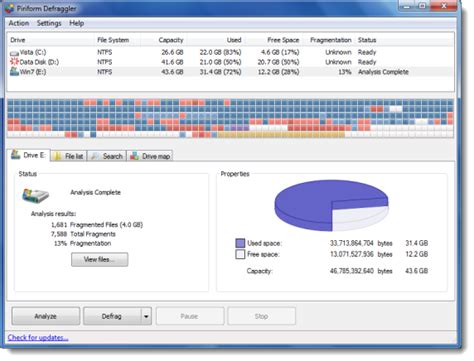Click the '1,681 Fragmented Files (4.0 GB)' line
The height and width of the screenshot is (361, 474).
click(97, 225)
